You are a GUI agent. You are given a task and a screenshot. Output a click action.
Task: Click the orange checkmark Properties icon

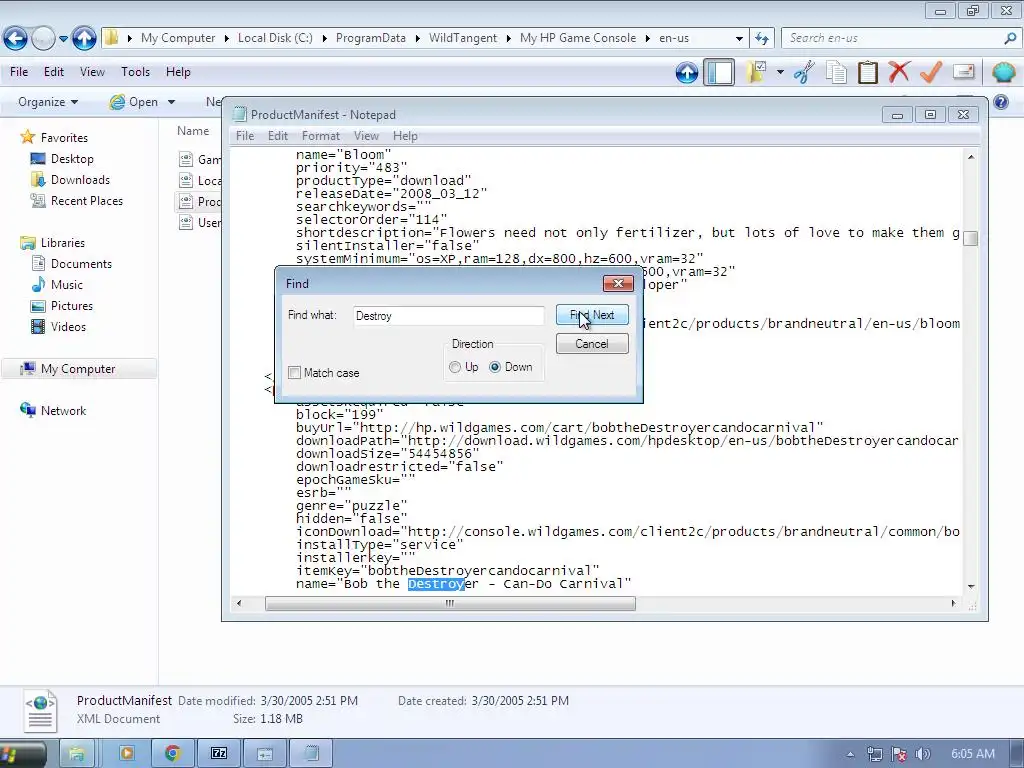pos(931,71)
